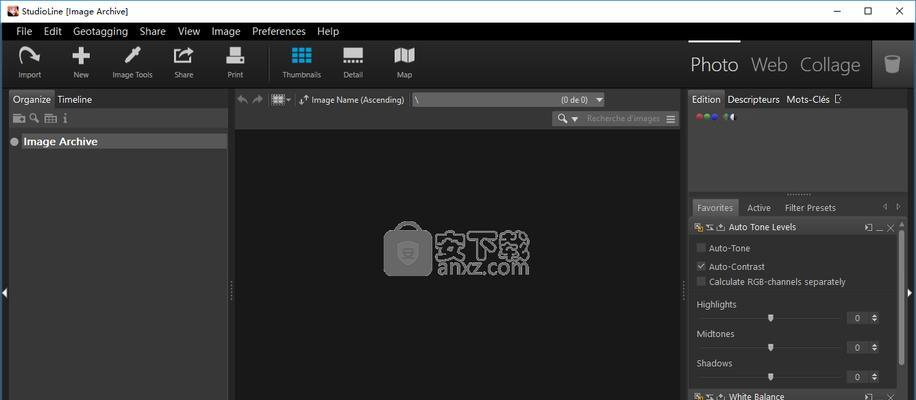
Task: Select the Filter Presets tab
Action: (810, 208)
